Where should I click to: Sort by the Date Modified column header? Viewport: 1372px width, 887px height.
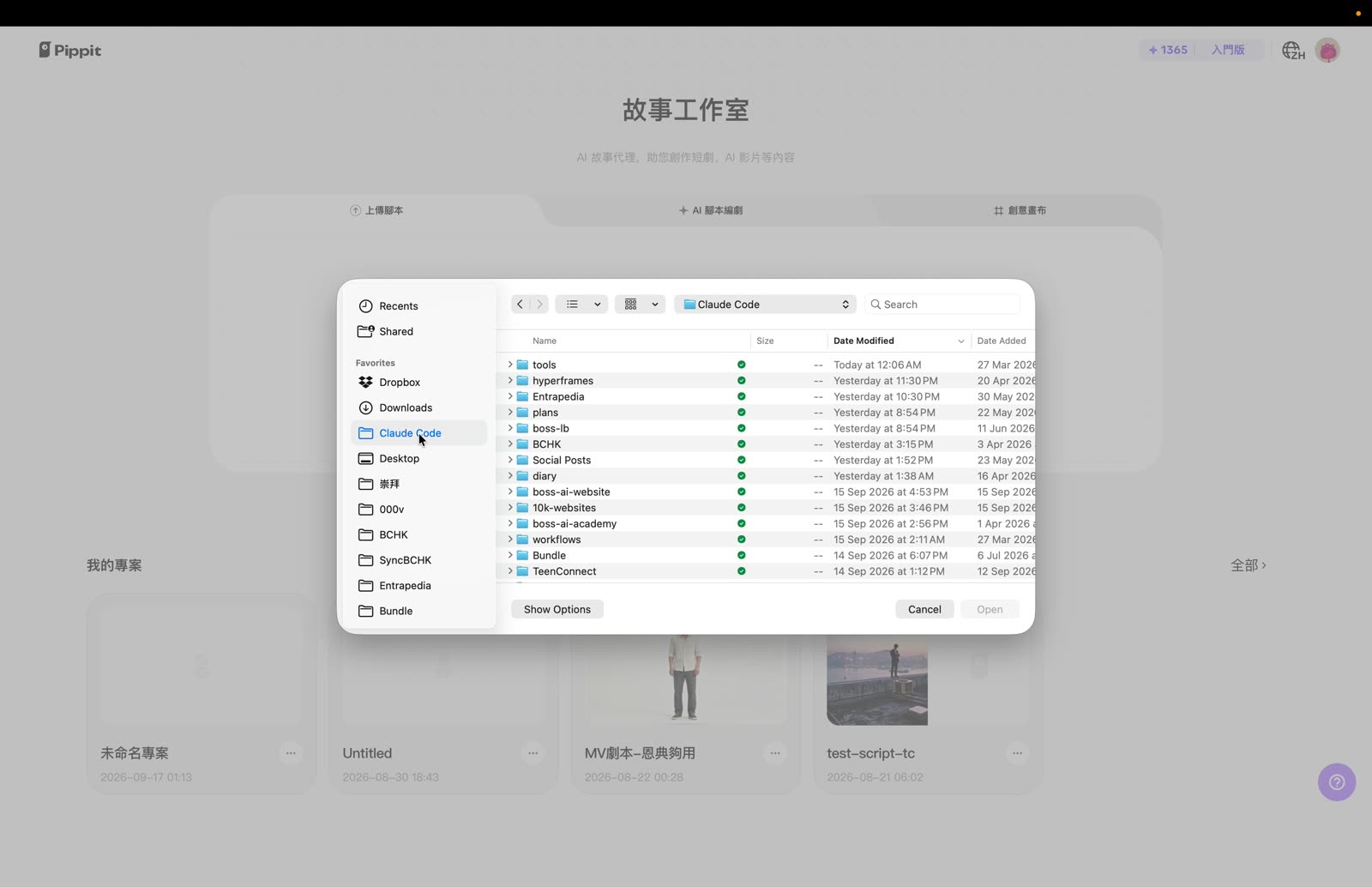899,341
